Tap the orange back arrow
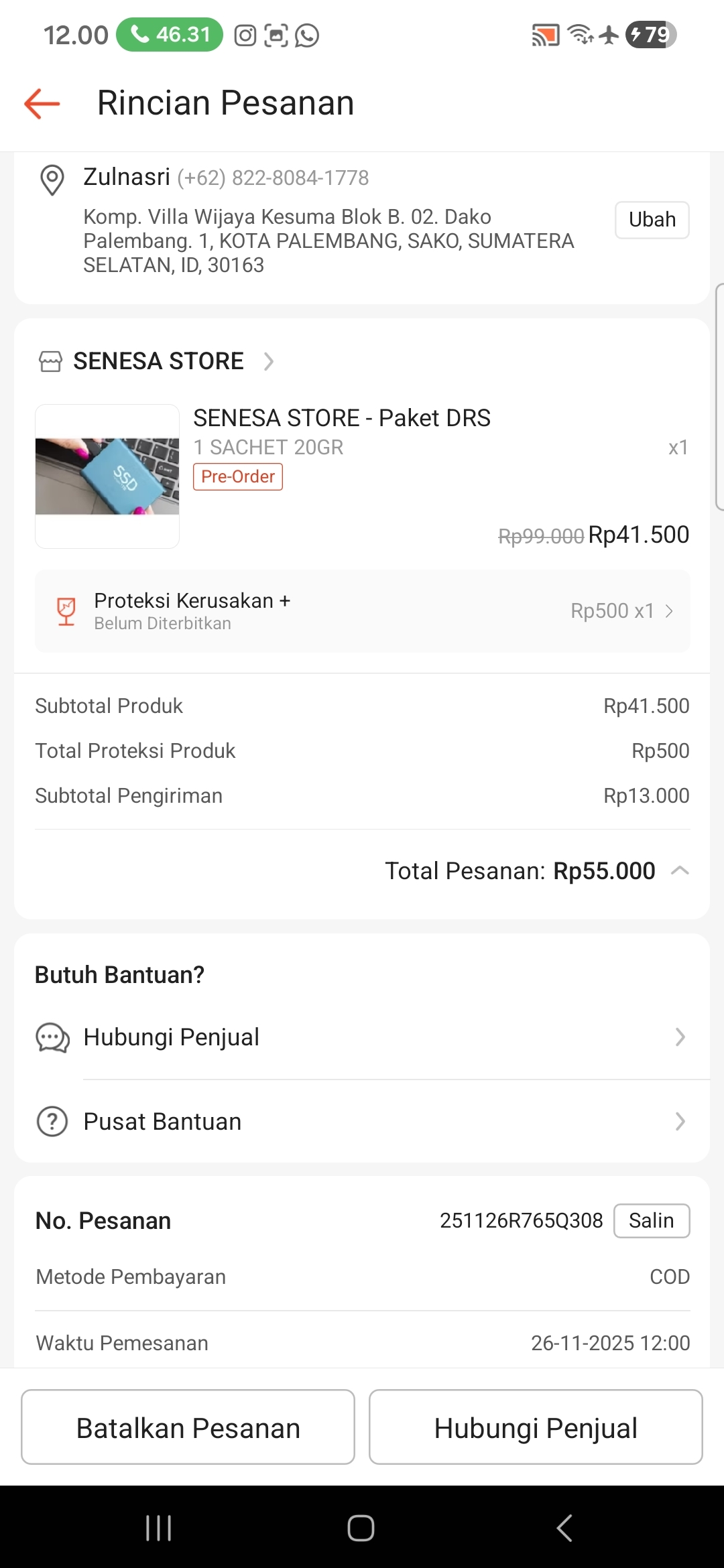The width and height of the screenshot is (724, 1568). pyautogui.click(x=42, y=104)
